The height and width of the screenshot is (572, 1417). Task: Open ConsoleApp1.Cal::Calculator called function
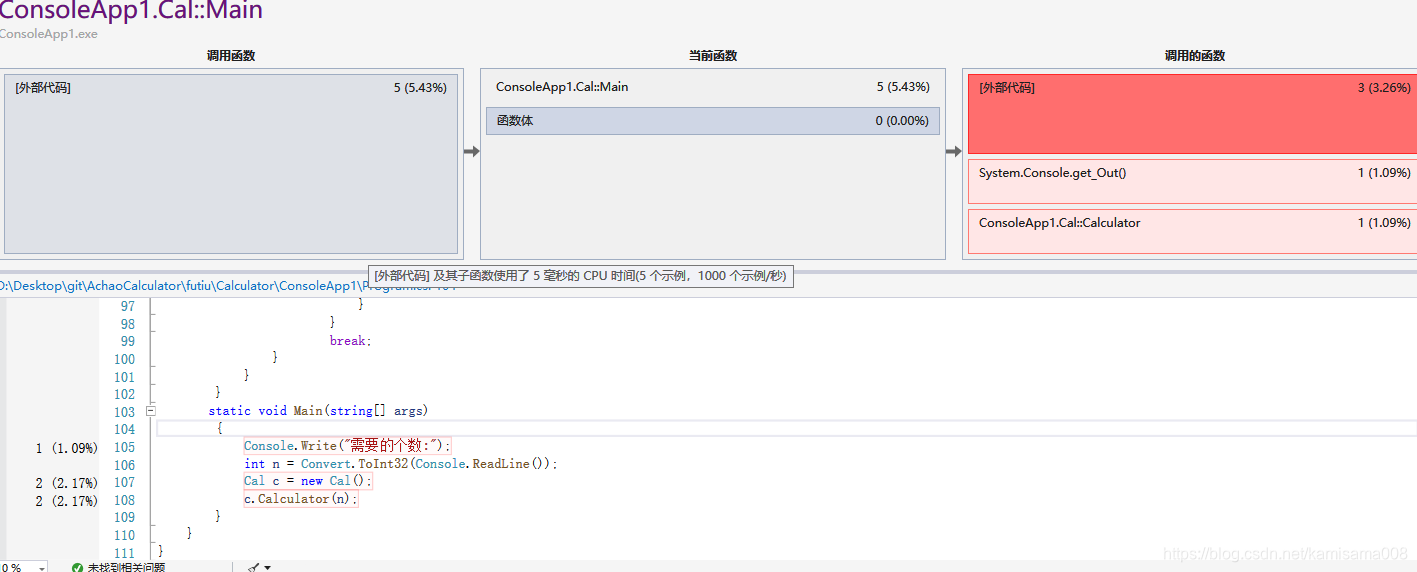click(1192, 231)
